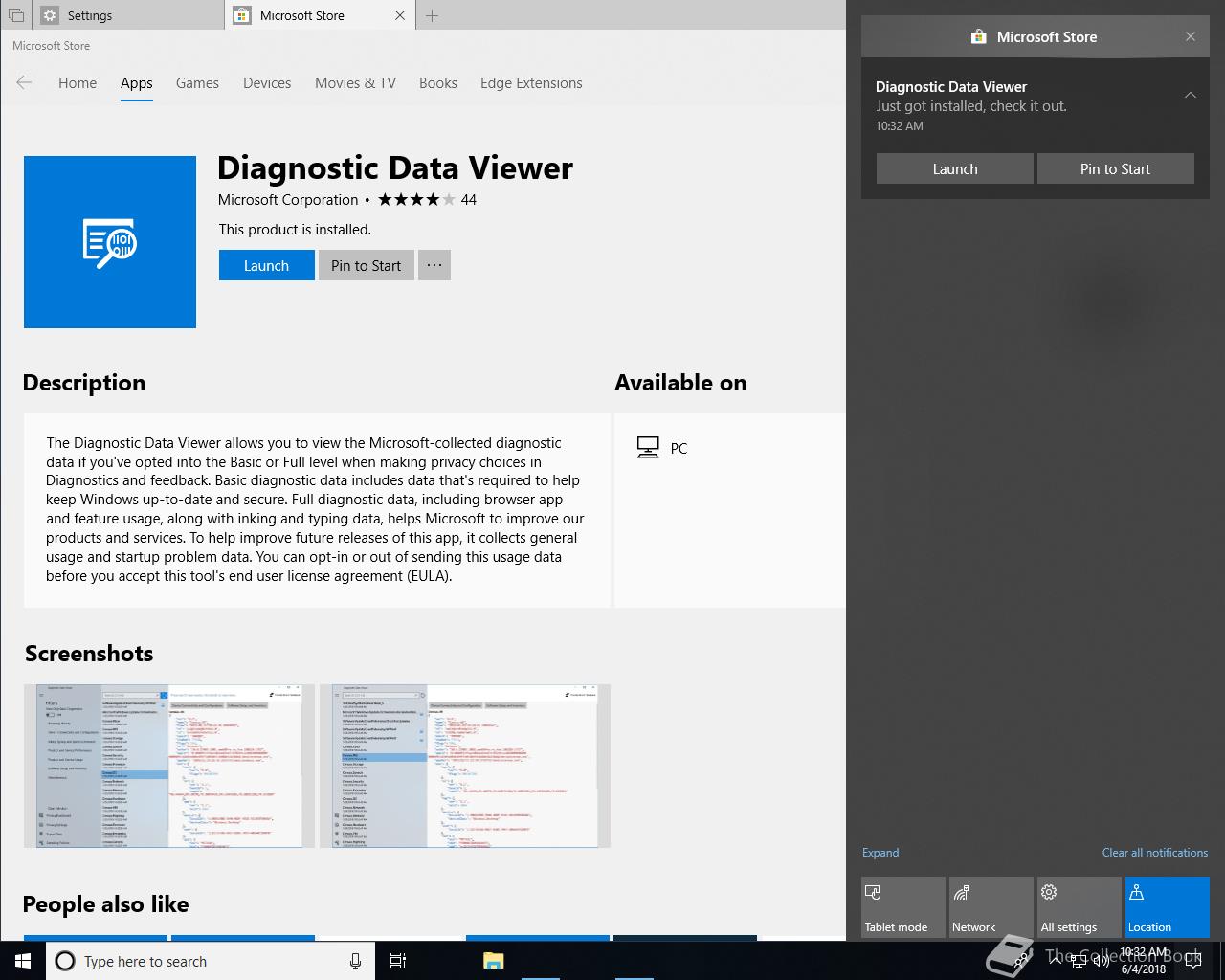Go back with the Store back arrow
Viewport: 1225px width, 980px height.
coord(24,83)
